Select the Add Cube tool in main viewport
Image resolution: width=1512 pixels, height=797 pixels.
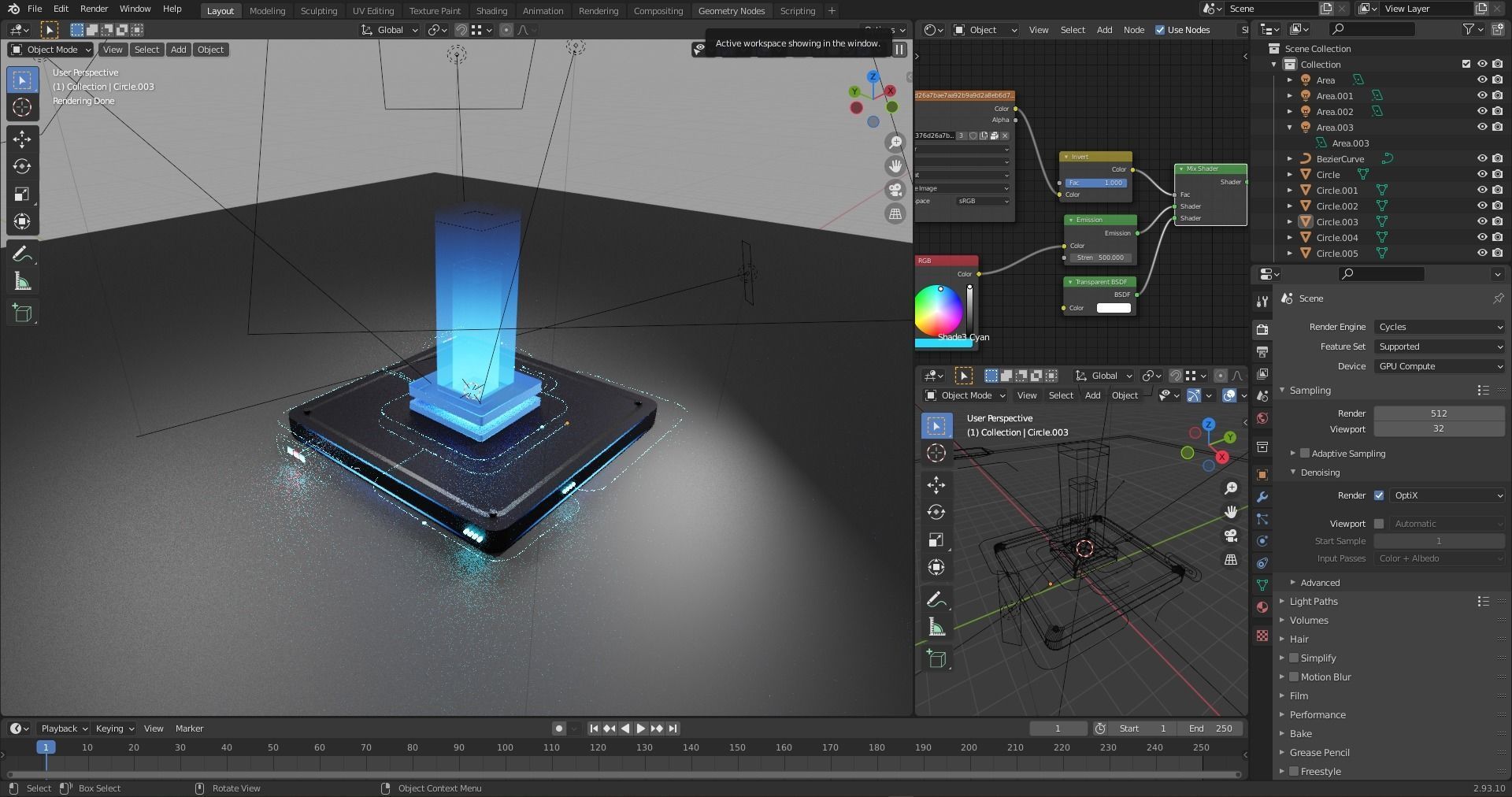click(x=22, y=313)
